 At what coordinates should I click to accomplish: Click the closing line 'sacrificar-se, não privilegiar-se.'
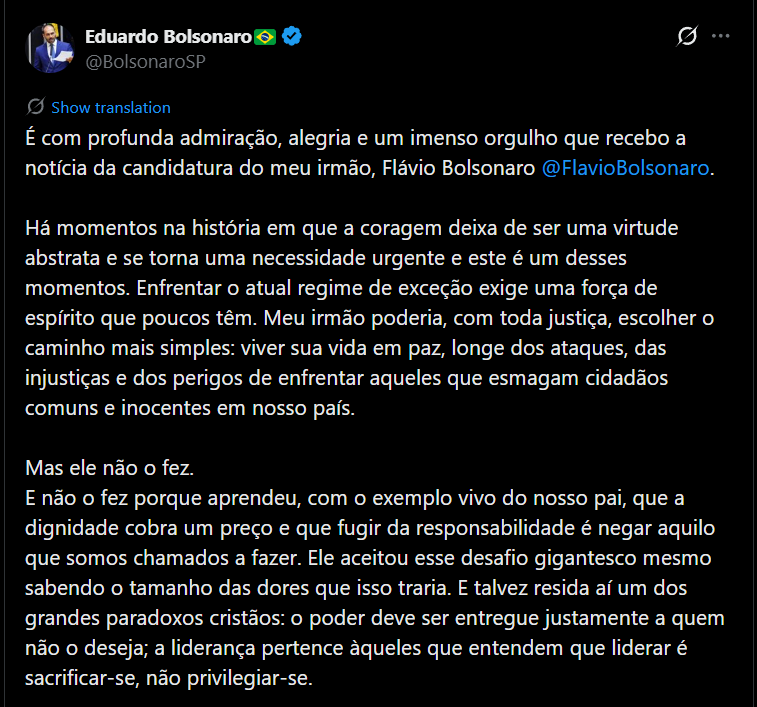point(168,678)
